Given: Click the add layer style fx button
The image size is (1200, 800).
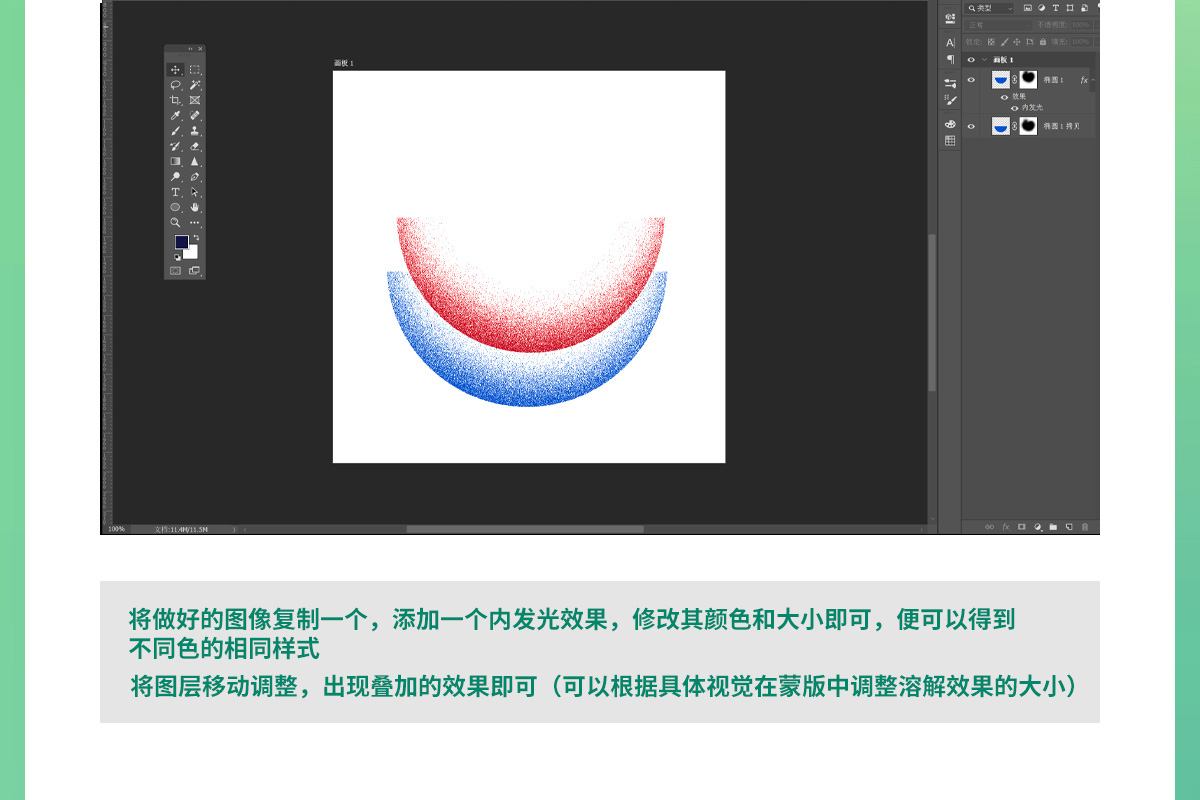Looking at the screenshot, I should click(x=1006, y=526).
